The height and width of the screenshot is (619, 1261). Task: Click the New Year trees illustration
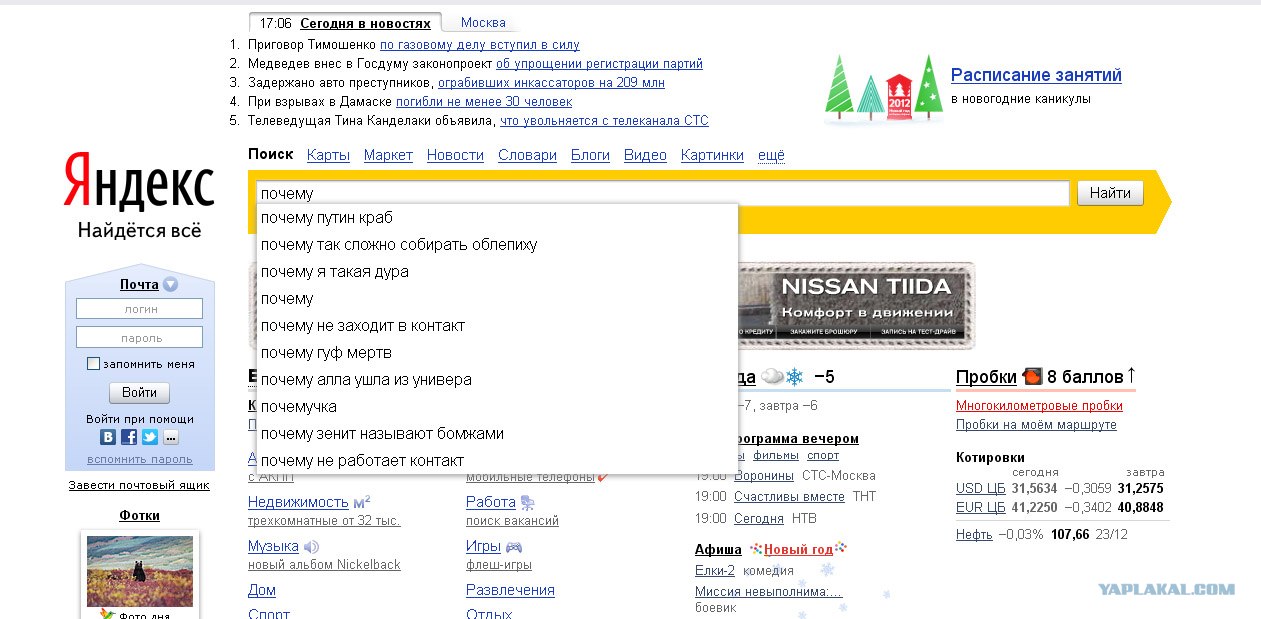coord(884,90)
